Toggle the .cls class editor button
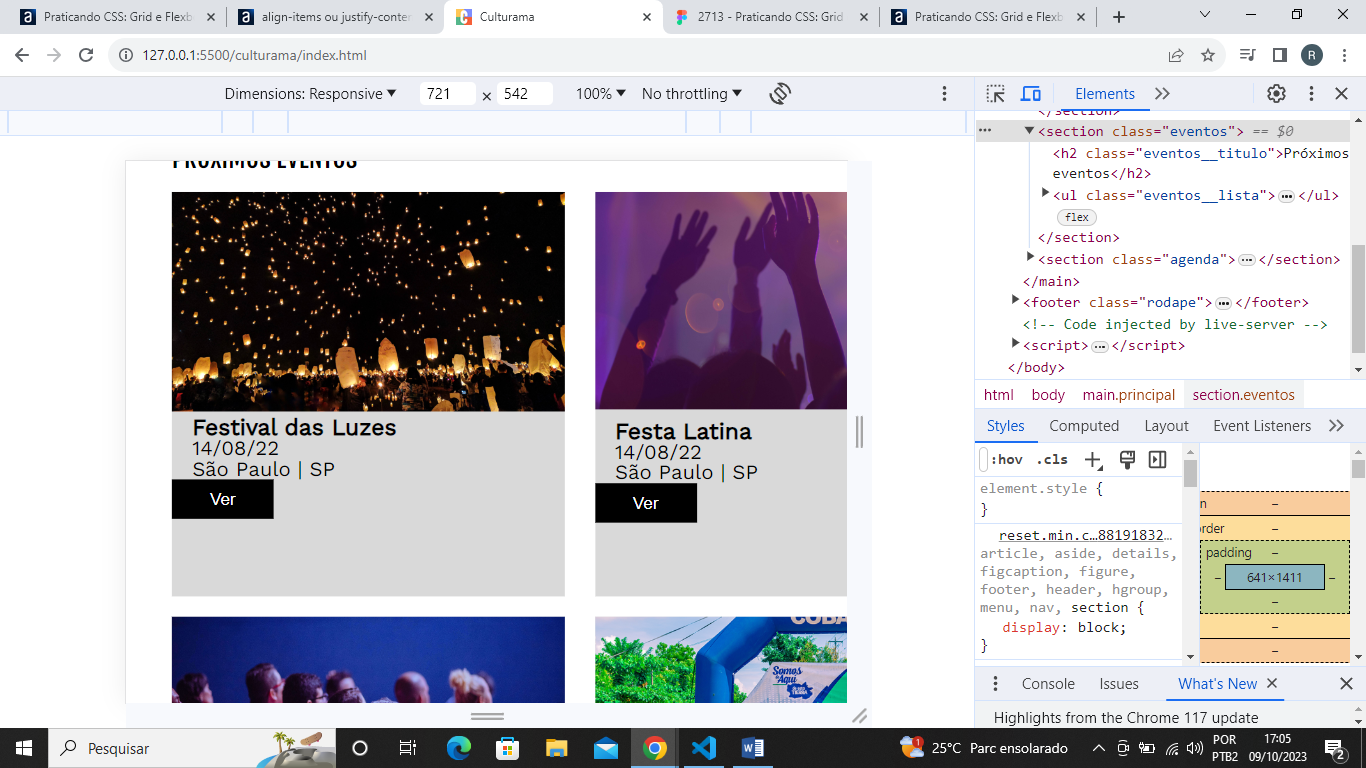 tap(1052, 460)
